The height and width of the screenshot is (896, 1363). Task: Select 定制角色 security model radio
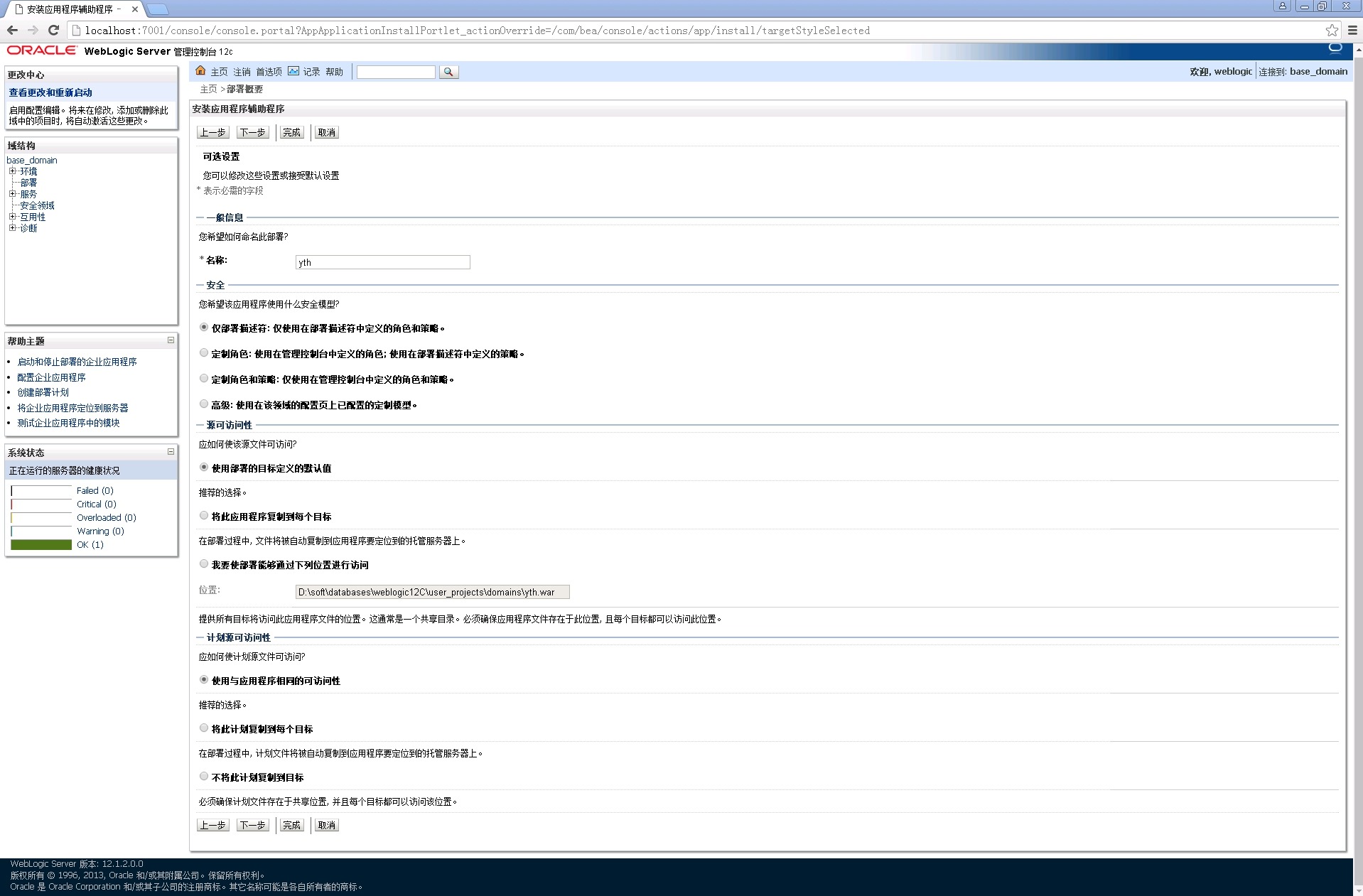[x=204, y=353]
